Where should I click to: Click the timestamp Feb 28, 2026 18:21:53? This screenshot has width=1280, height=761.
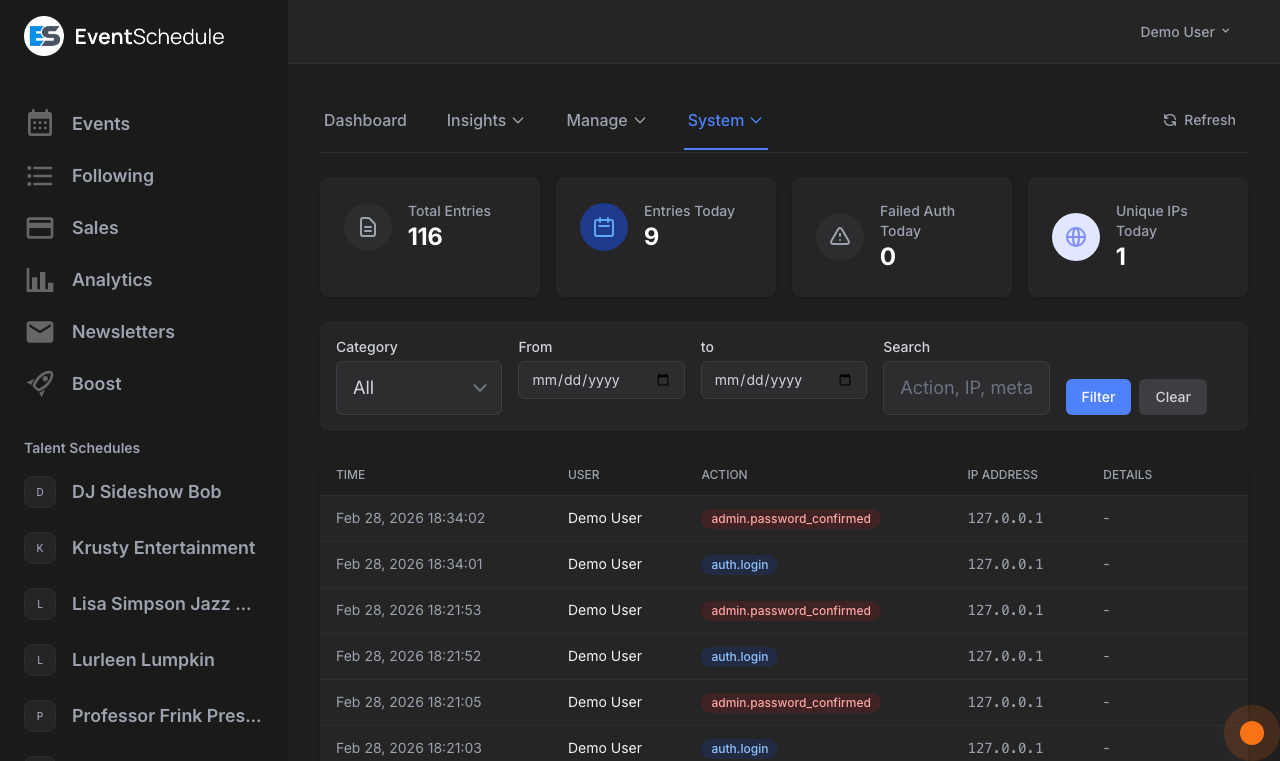(x=409, y=610)
